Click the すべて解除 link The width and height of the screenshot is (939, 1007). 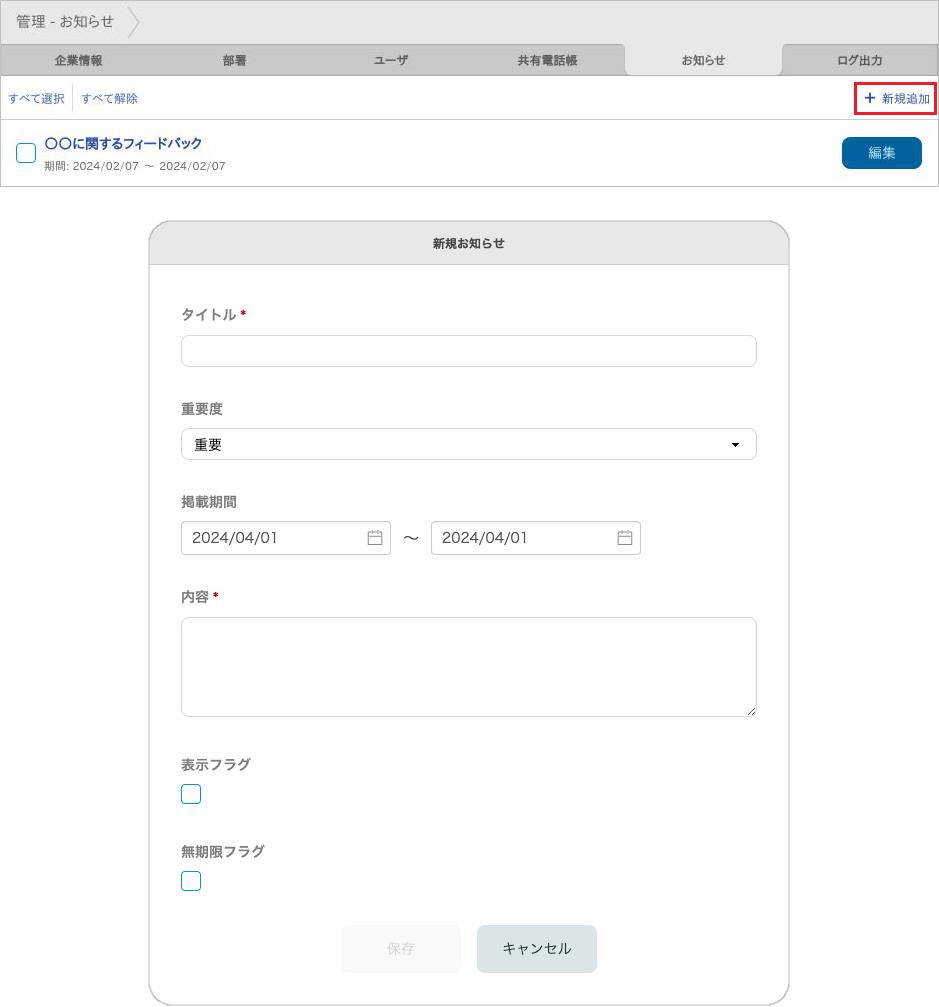pos(109,98)
